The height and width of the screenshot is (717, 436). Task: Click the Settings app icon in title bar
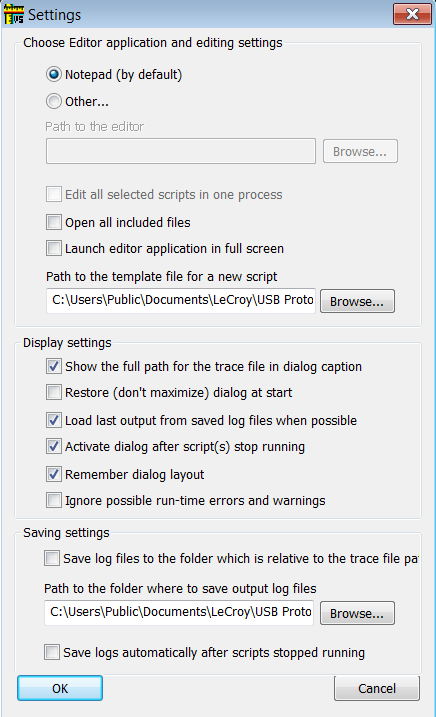pos(14,15)
